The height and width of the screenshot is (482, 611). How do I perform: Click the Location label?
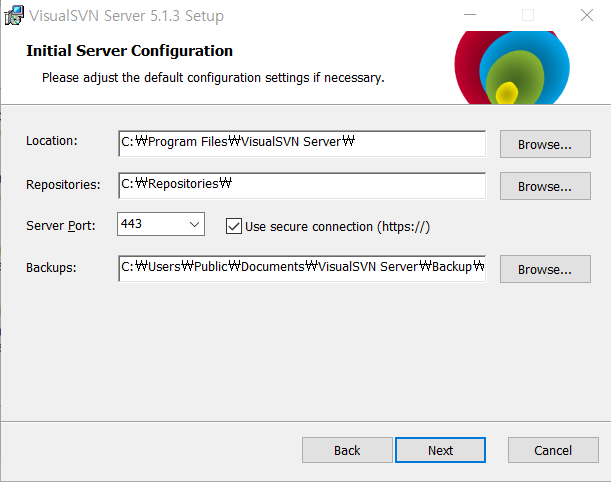click(x=52, y=141)
